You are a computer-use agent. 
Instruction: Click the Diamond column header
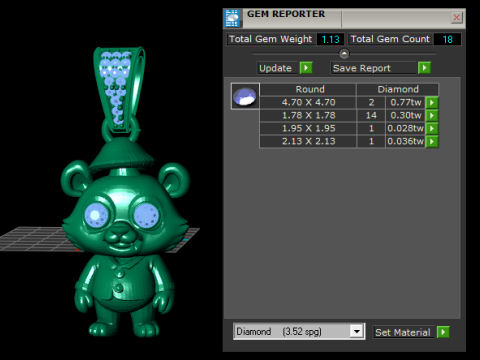398,89
